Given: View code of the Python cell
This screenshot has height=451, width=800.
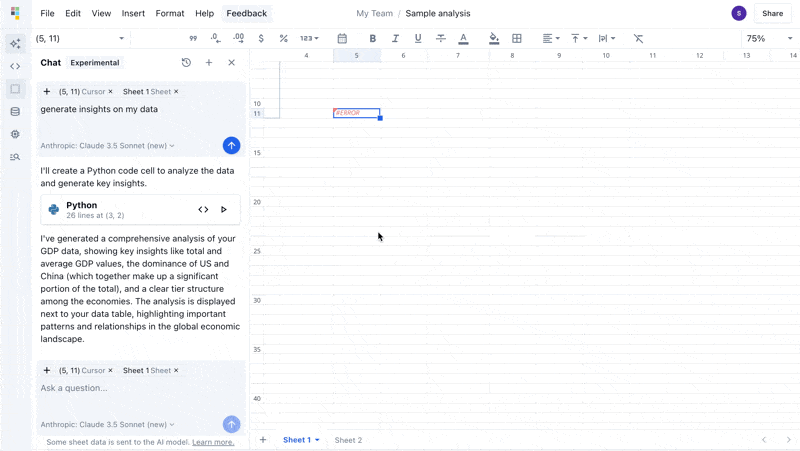Looking at the screenshot, I should click(x=203, y=210).
